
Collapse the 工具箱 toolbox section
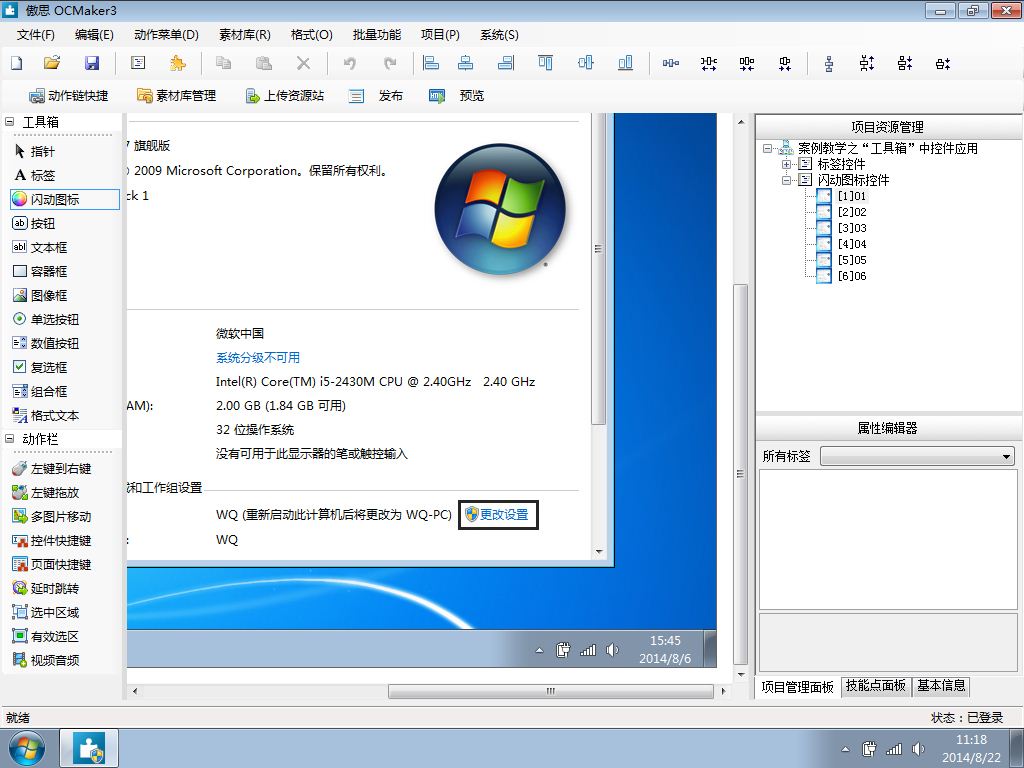[10, 121]
